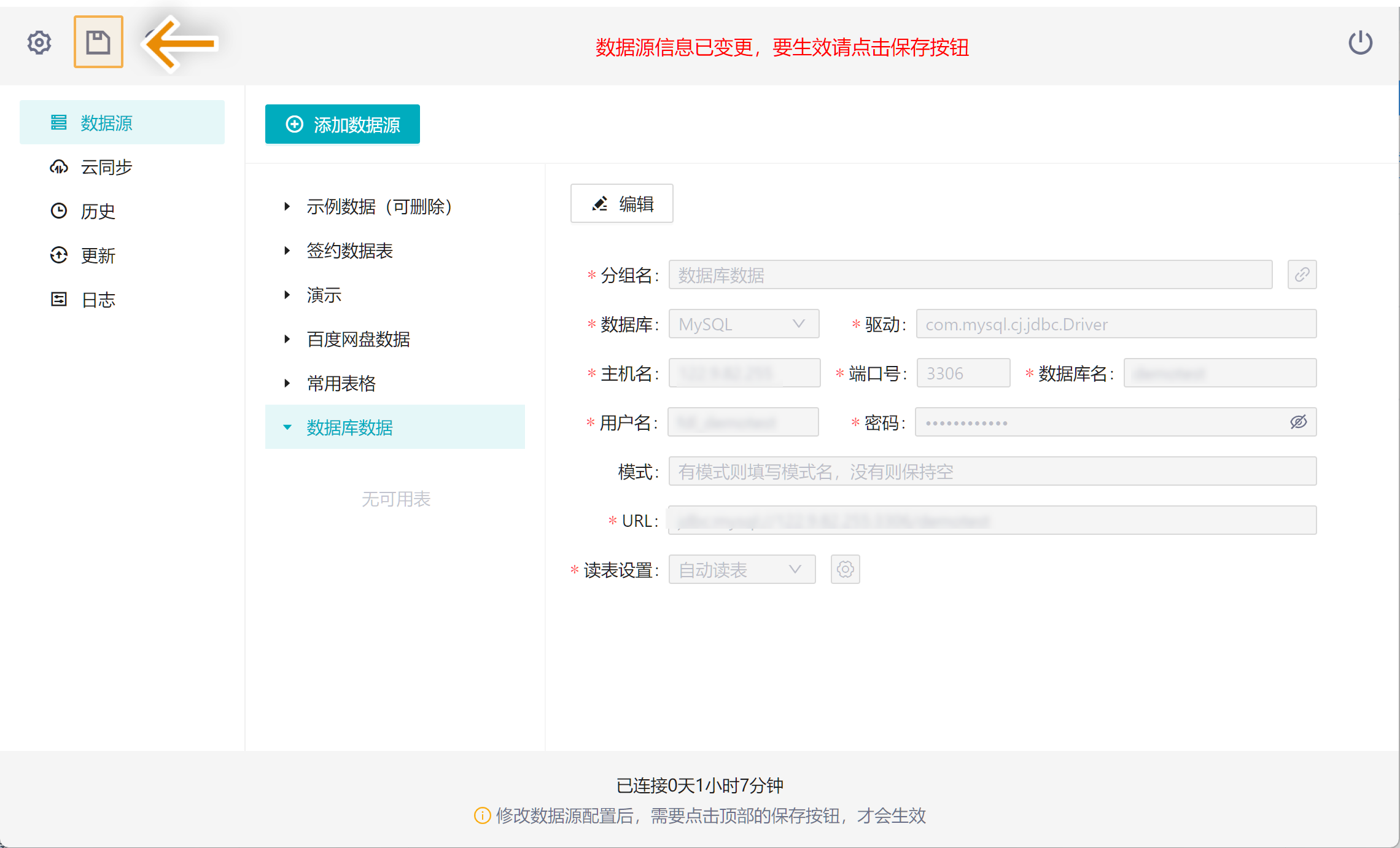The image size is (1400, 848).
Task: Toggle password visibility with the eye icon
Action: pyautogui.click(x=1298, y=422)
